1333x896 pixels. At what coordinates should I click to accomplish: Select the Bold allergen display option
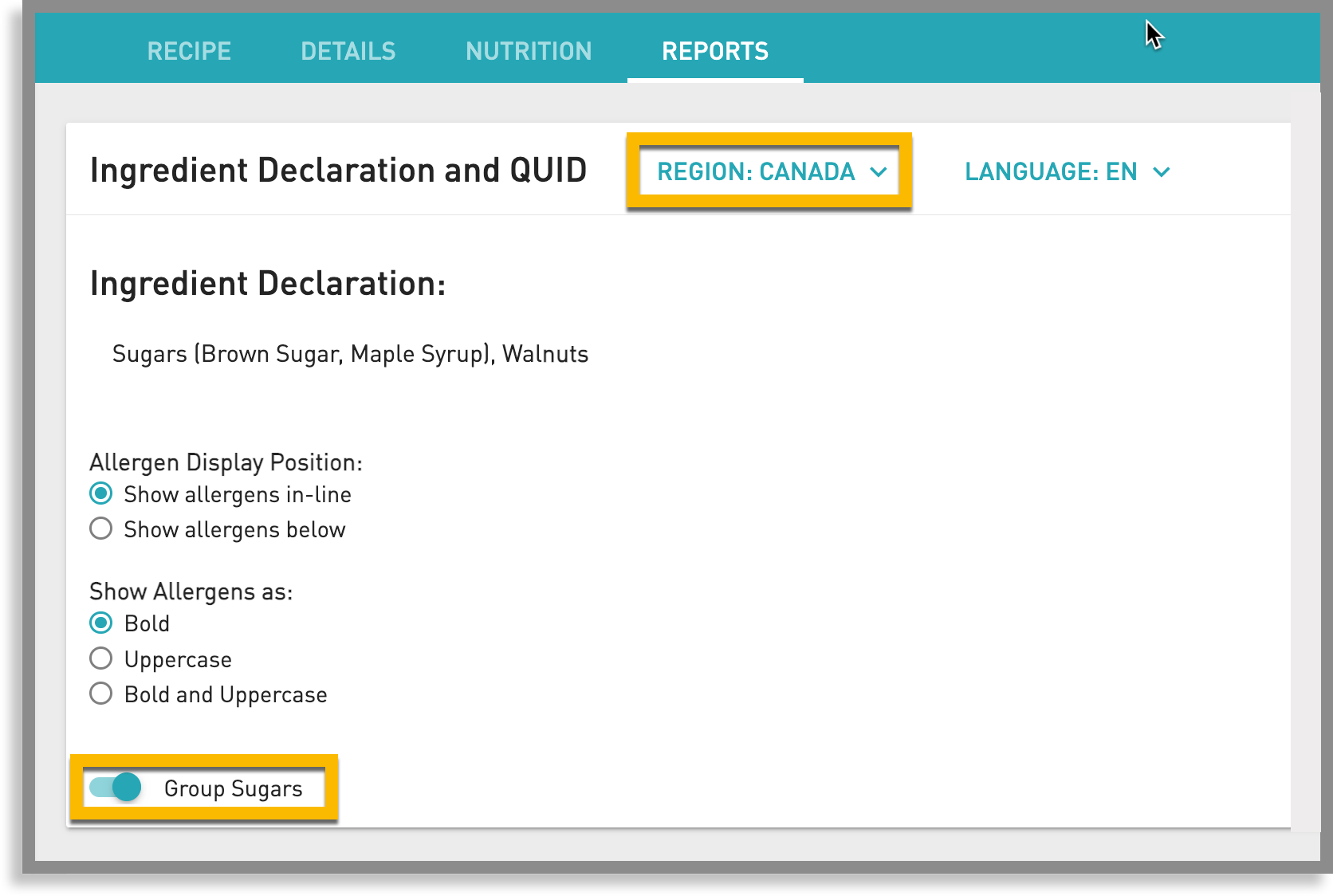coord(100,623)
